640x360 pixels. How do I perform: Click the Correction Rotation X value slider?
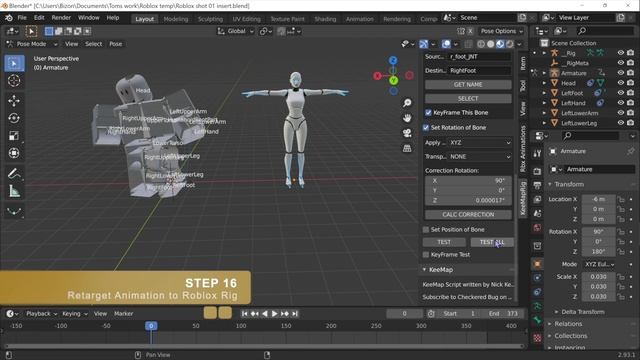468,180
